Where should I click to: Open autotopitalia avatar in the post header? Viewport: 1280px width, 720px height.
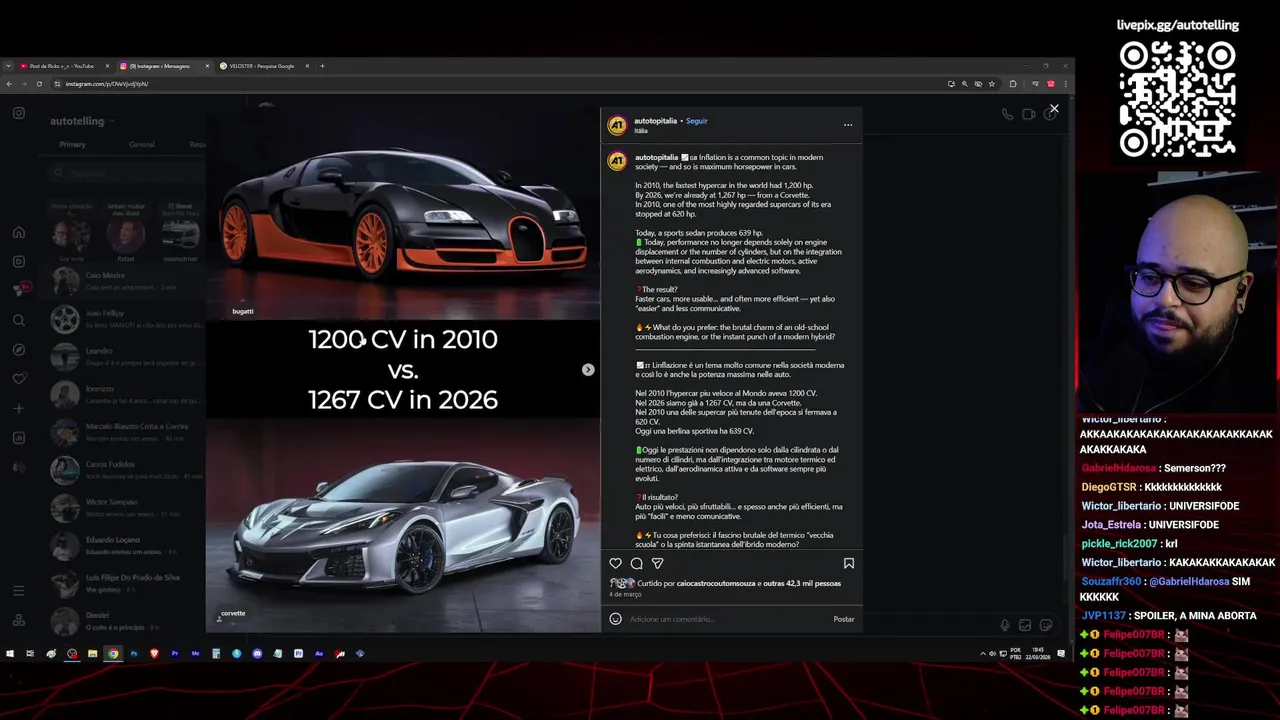pyautogui.click(x=617, y=125)
